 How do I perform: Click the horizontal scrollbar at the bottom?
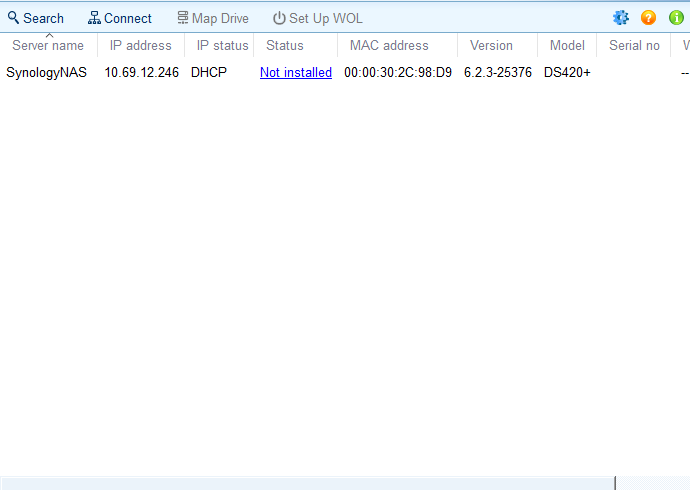[x=307, y=483]
